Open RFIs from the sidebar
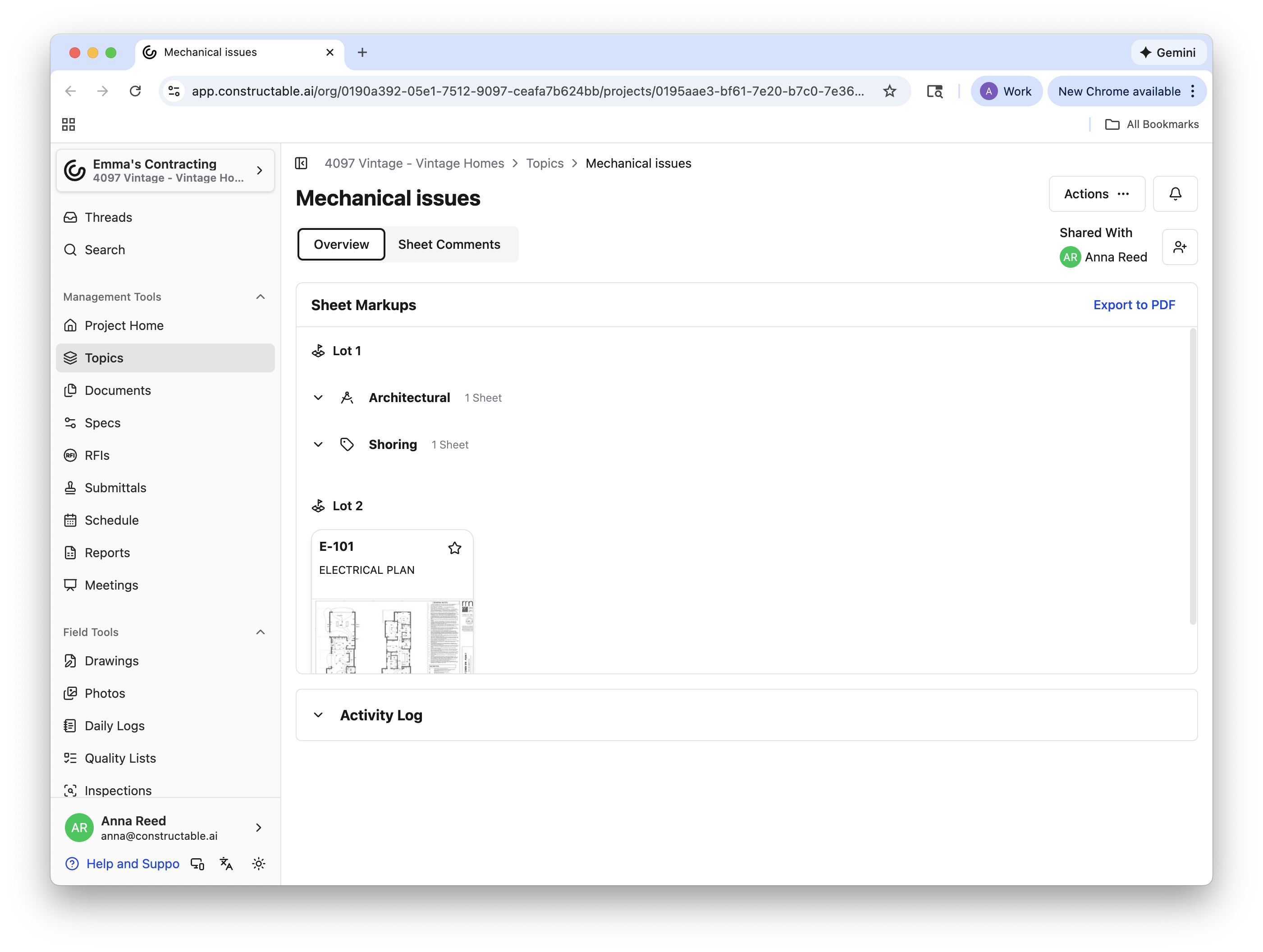This screenshot has height=952, width=1263. tap(165, 455)
